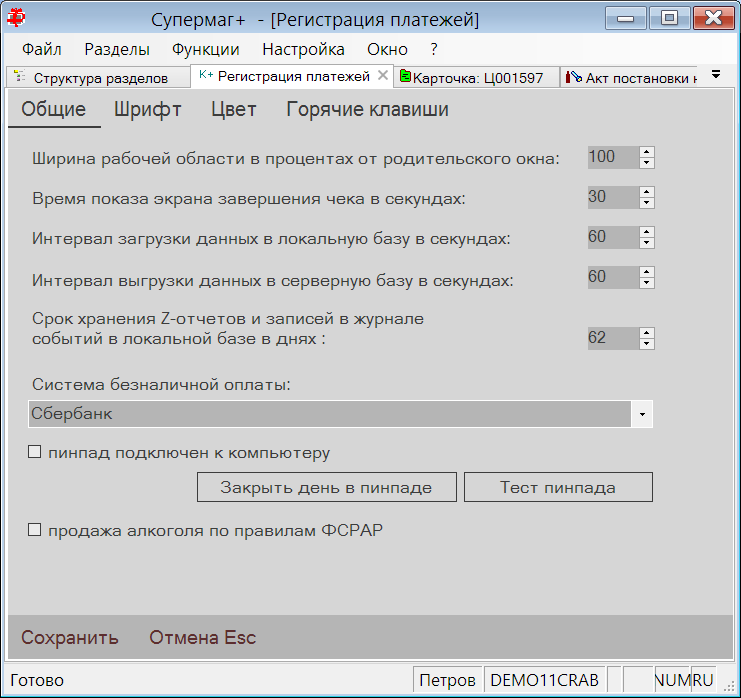Increase Z-report storage days value
This screenshot has height=698, width=741.
[647, 333]
